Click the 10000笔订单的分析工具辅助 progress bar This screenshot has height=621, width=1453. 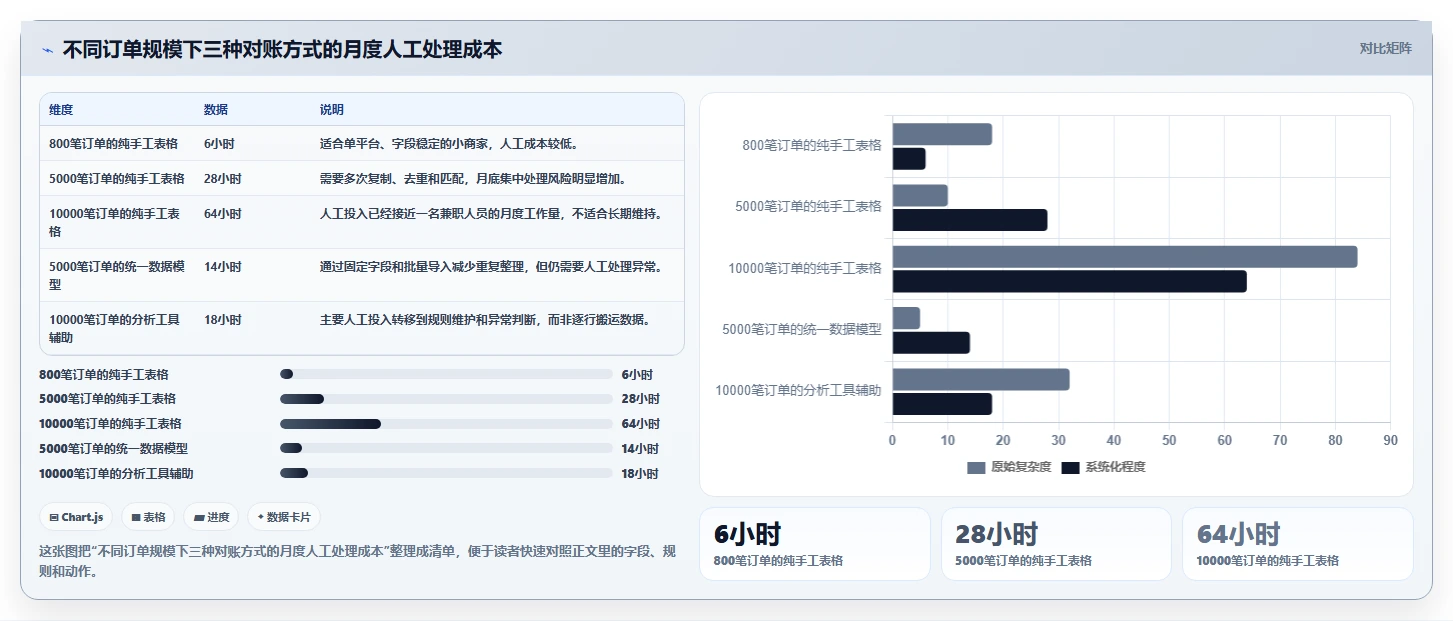click(446, 473)
